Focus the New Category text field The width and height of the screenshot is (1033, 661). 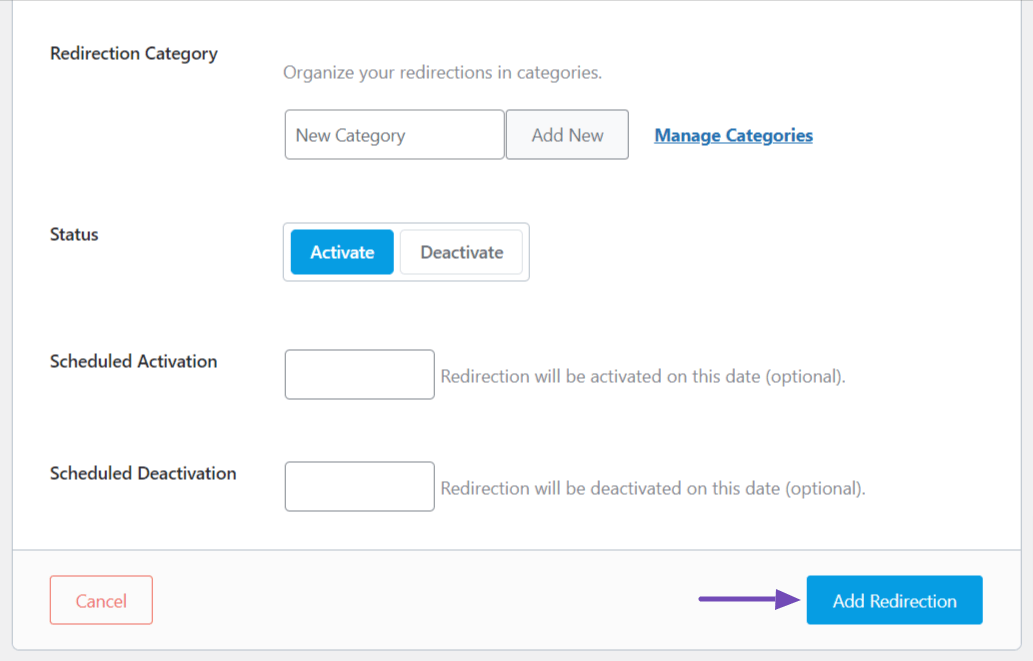point(394,135)
